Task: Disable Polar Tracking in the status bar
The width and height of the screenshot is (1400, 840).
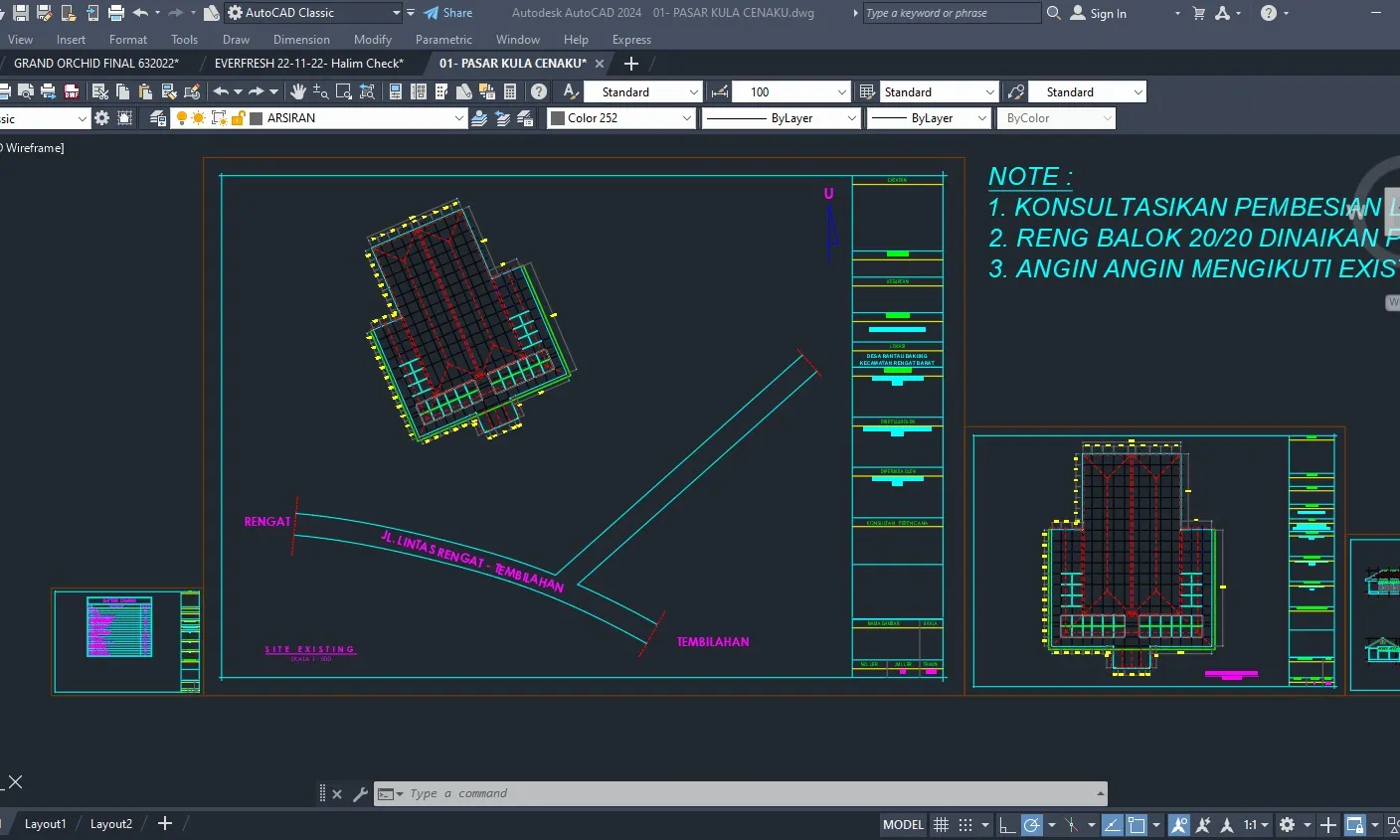Action: (x=1033, y=824)
